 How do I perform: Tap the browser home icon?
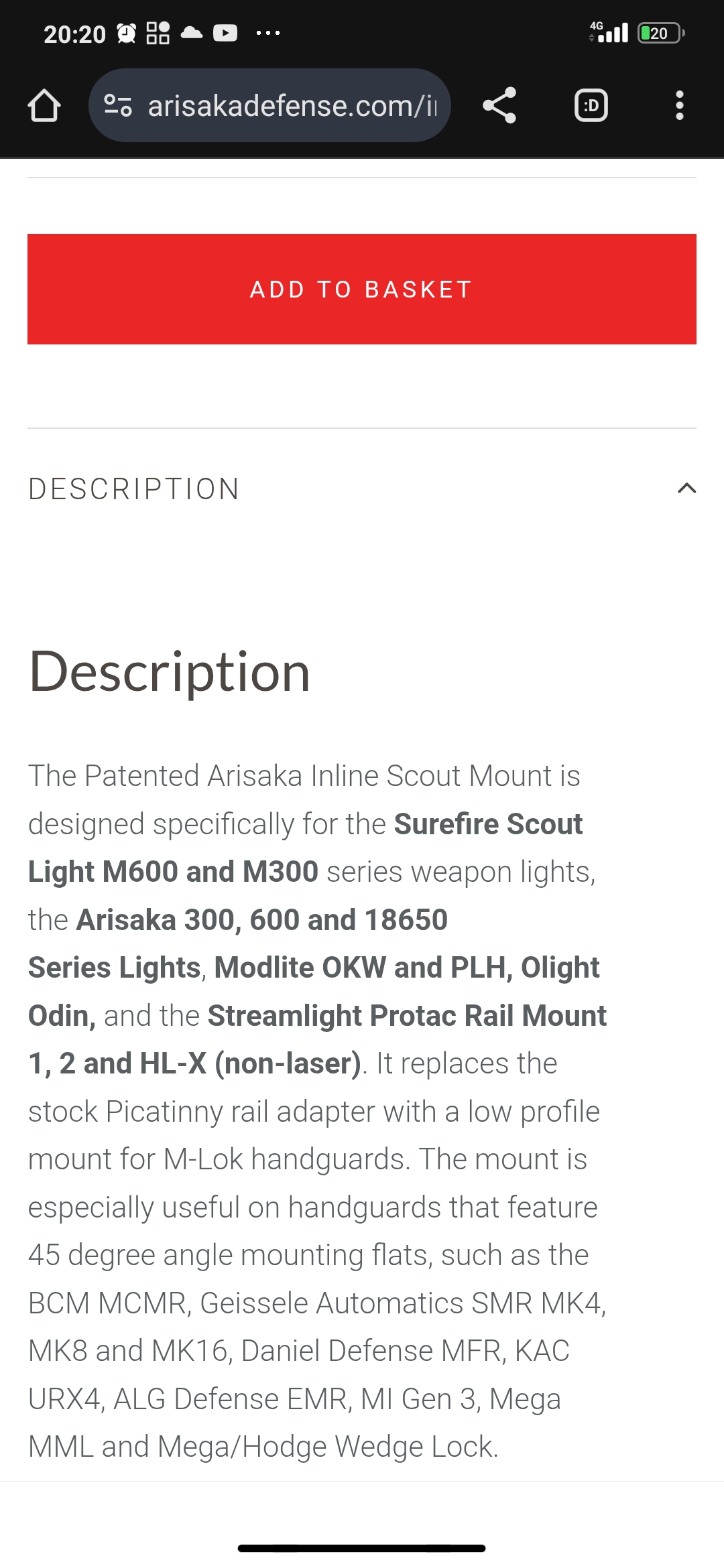pyautogui.click(x=44, y=106)
